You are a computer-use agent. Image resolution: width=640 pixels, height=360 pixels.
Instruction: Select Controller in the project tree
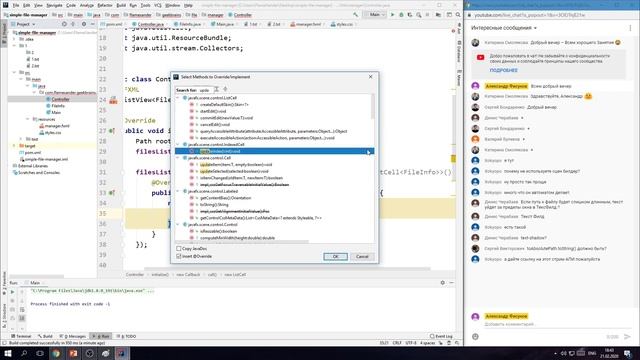pos(60,99)
